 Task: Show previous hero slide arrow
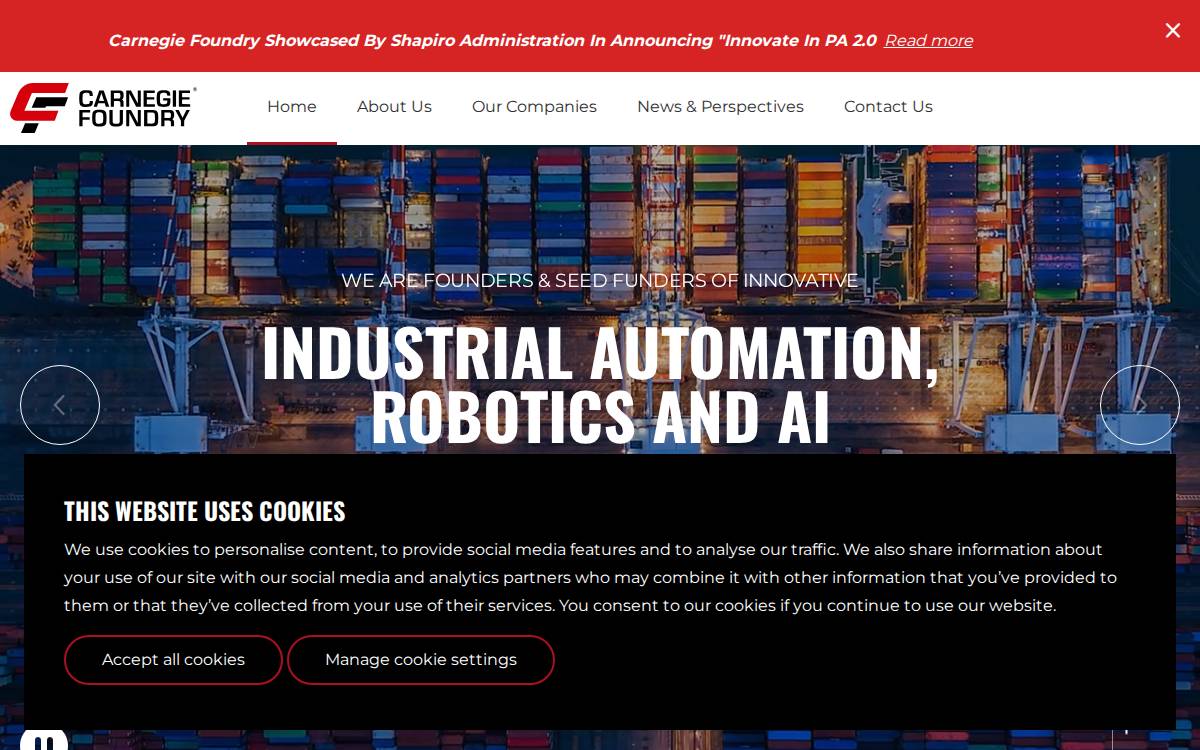pos(60,405)
